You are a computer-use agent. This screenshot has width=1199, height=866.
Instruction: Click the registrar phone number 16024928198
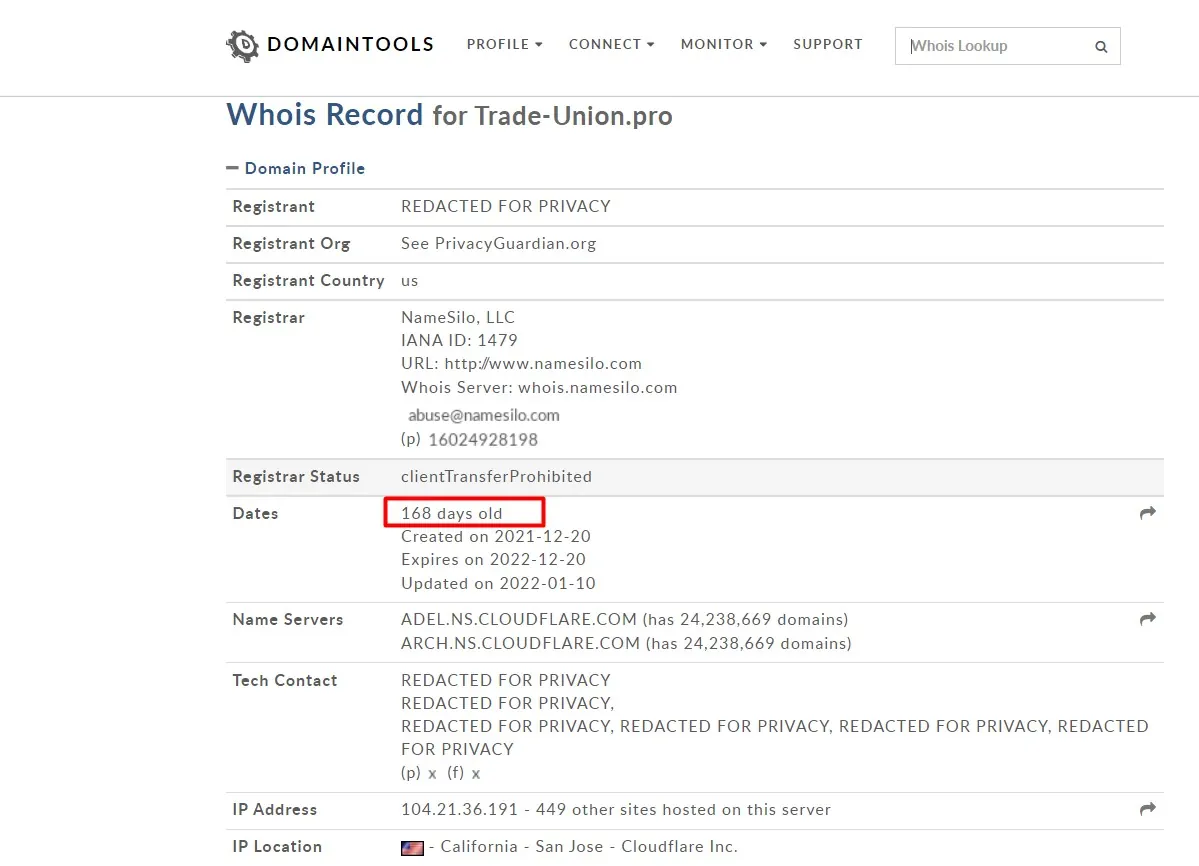483,439
